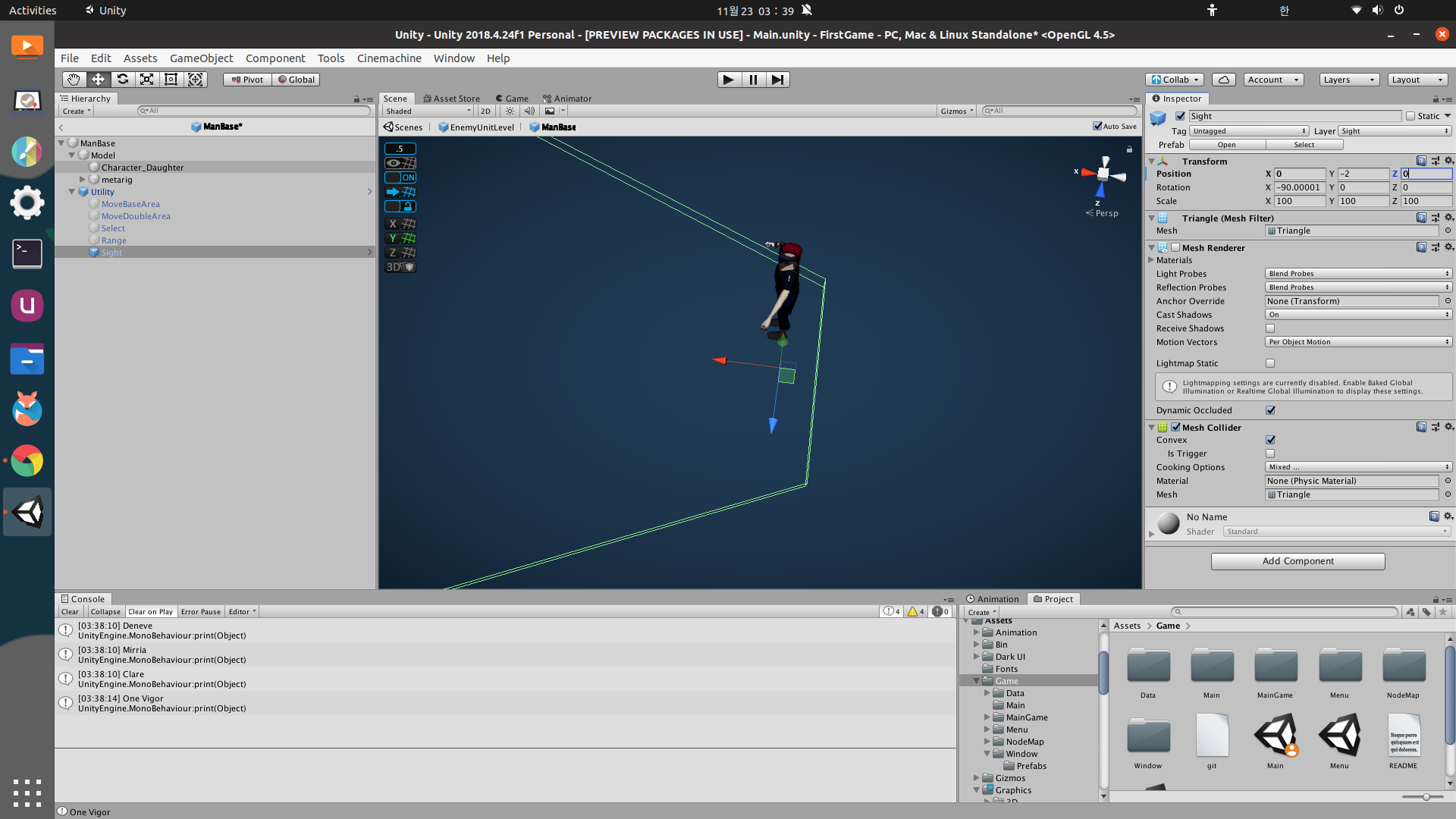The width and height of the screenshot is (1456, 819).
Task: Open the GameObject menu
Action: click(201, 58)
